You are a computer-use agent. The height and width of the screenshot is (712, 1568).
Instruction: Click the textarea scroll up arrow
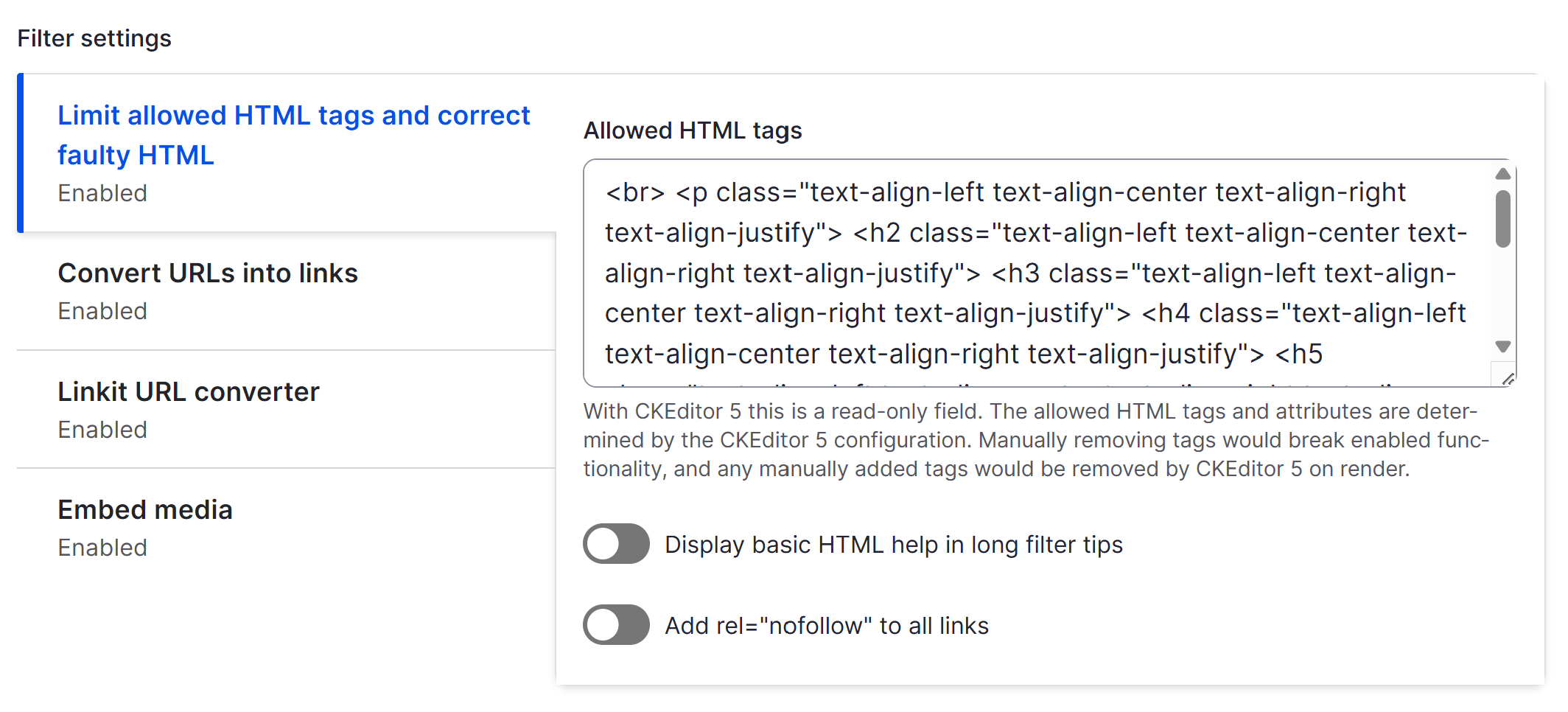click(1503, 174)
